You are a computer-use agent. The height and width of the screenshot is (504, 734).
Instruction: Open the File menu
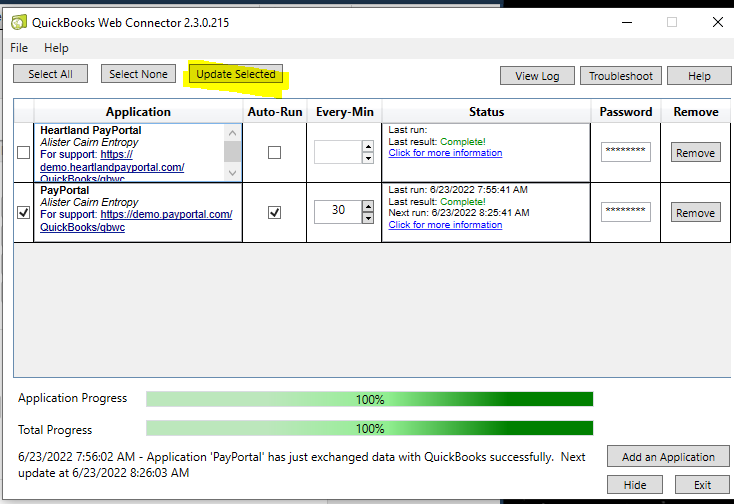click(x=19, y=48)
